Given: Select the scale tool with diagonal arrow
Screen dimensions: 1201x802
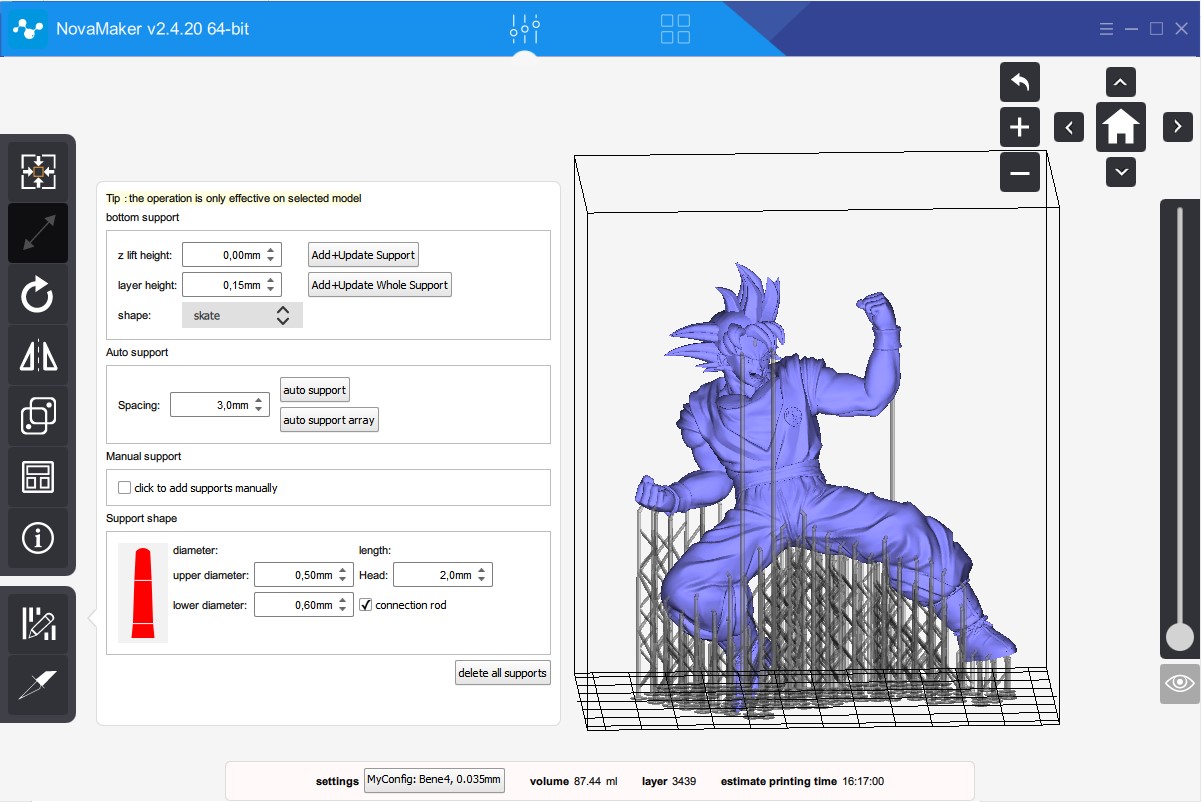Looking at the screenshot, I should 38,233.
